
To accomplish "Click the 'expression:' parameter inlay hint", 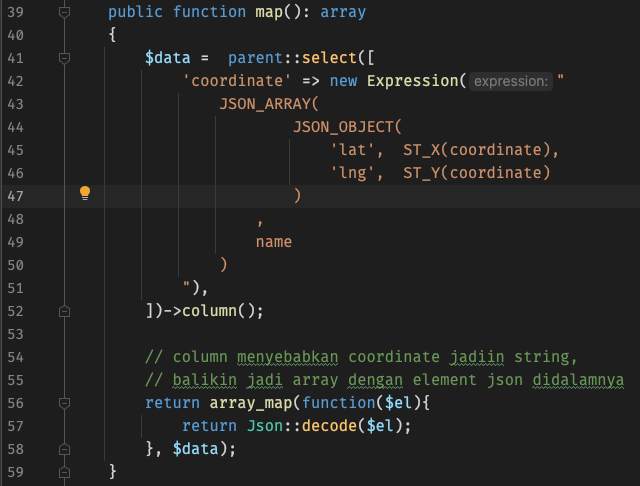I will click(x=510, y=82).
